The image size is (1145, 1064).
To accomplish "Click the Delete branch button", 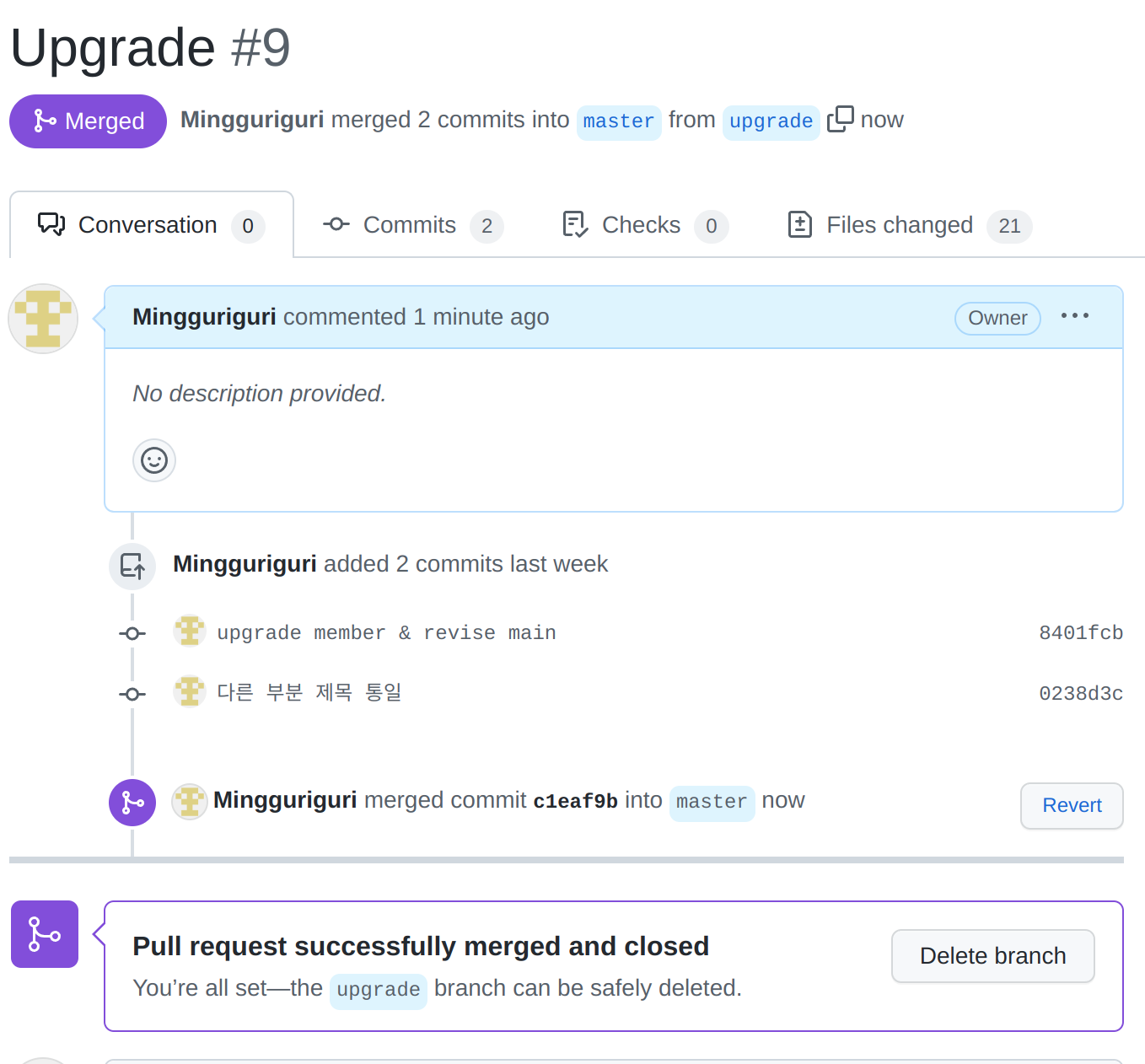I will pos(992,956).
